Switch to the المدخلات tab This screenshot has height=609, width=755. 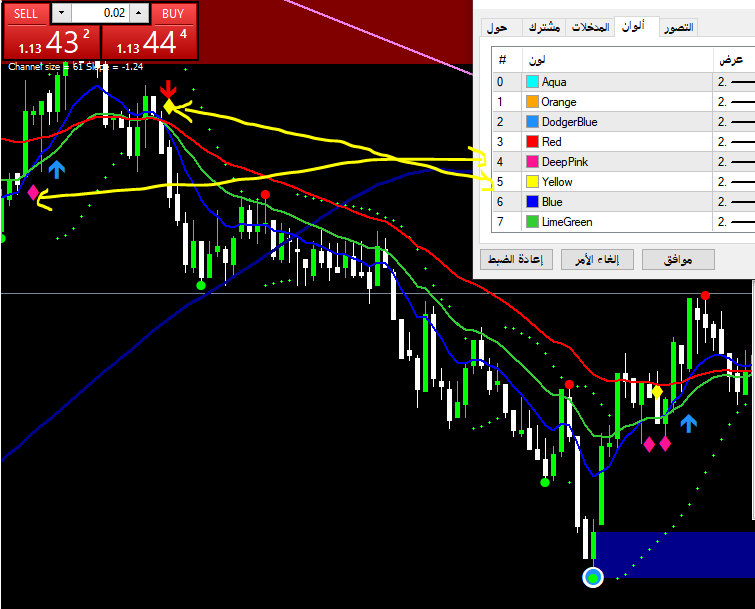tap(589, 27)
